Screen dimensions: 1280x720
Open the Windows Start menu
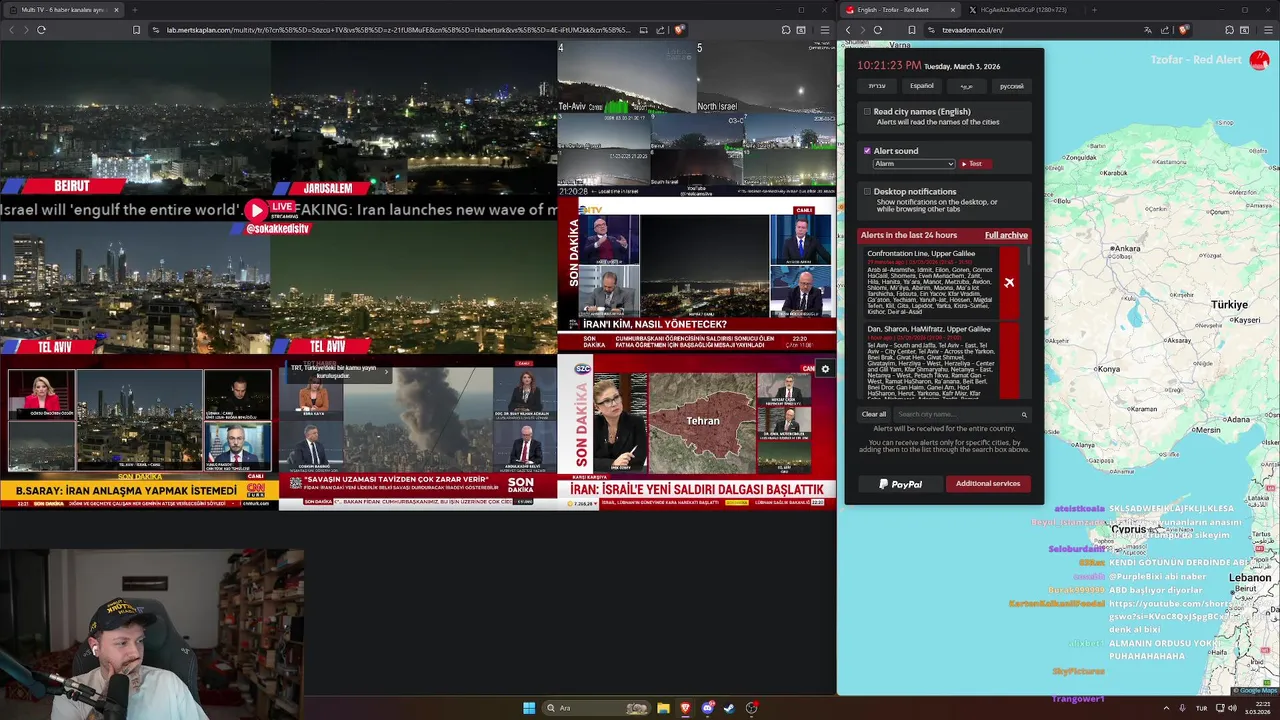(529, 708)
